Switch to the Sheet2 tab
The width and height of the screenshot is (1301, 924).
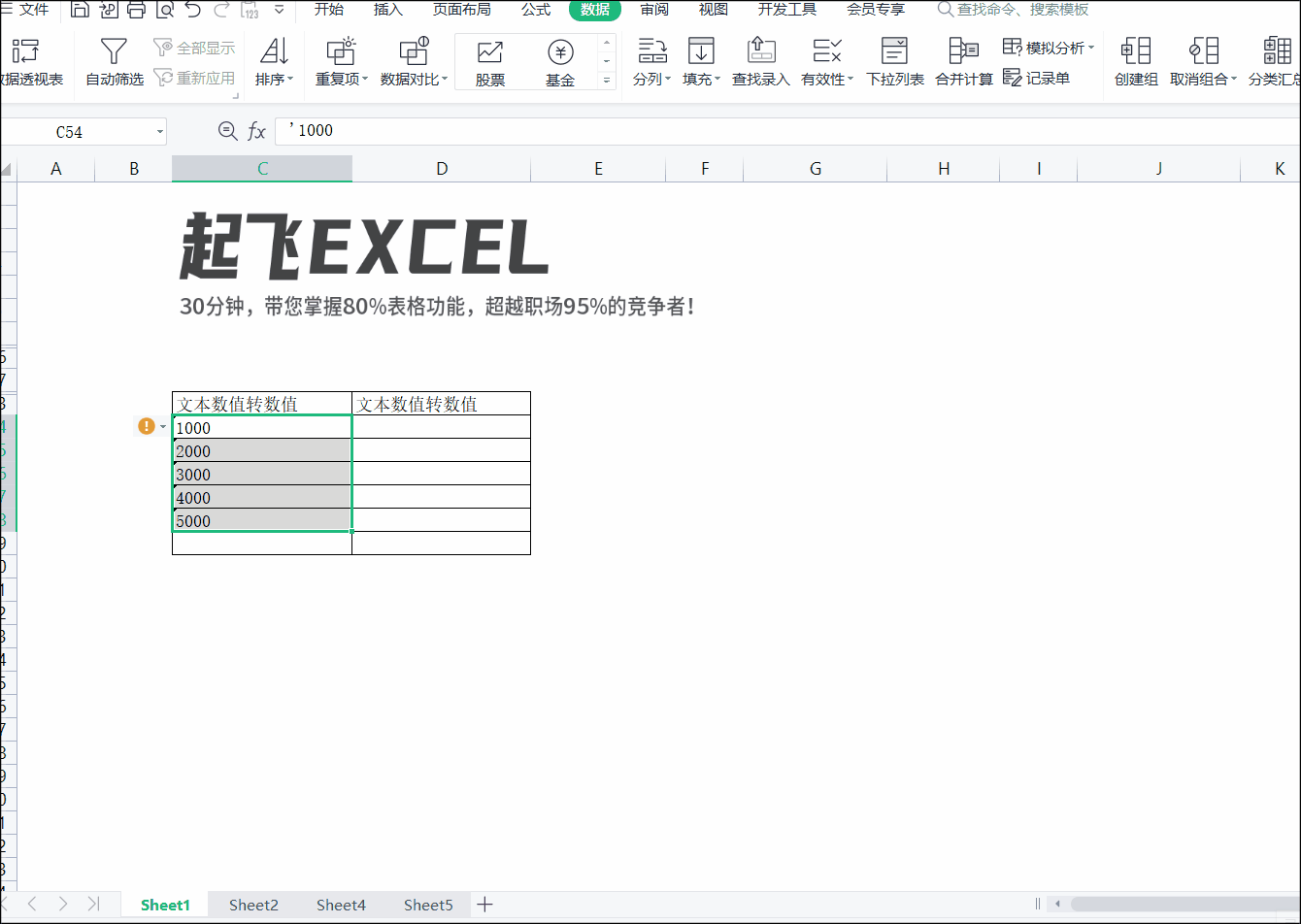pyautogui.click(x=253, y=905)
